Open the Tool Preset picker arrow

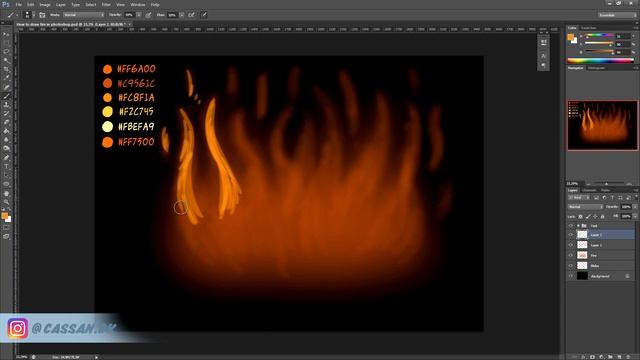pos(17,15)
